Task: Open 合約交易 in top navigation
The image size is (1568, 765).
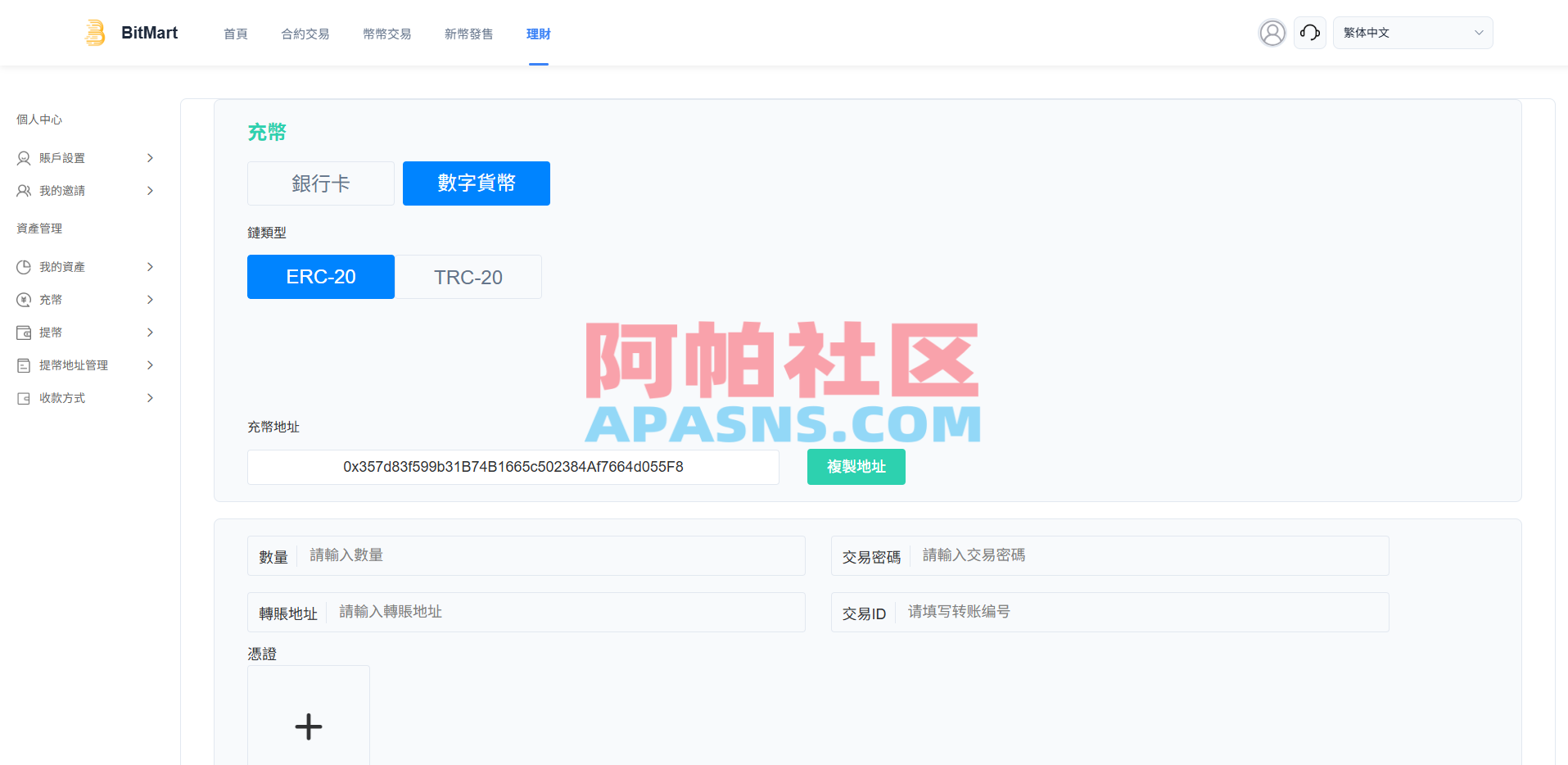Action: coord(305,34)
